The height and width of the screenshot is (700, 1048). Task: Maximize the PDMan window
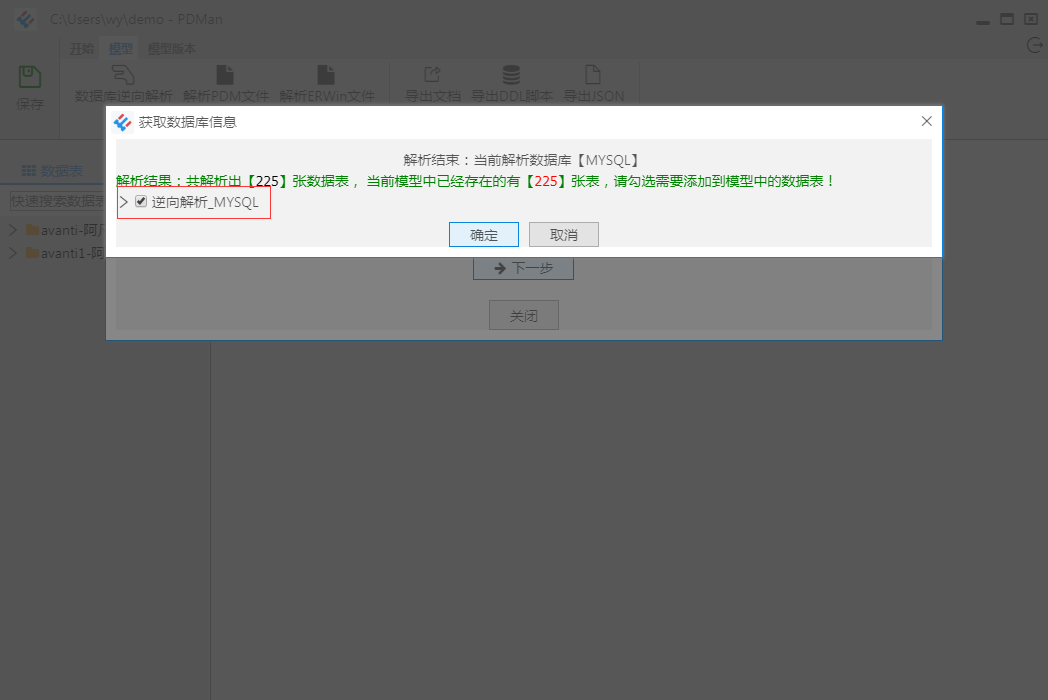click(x=1007, y=19)
